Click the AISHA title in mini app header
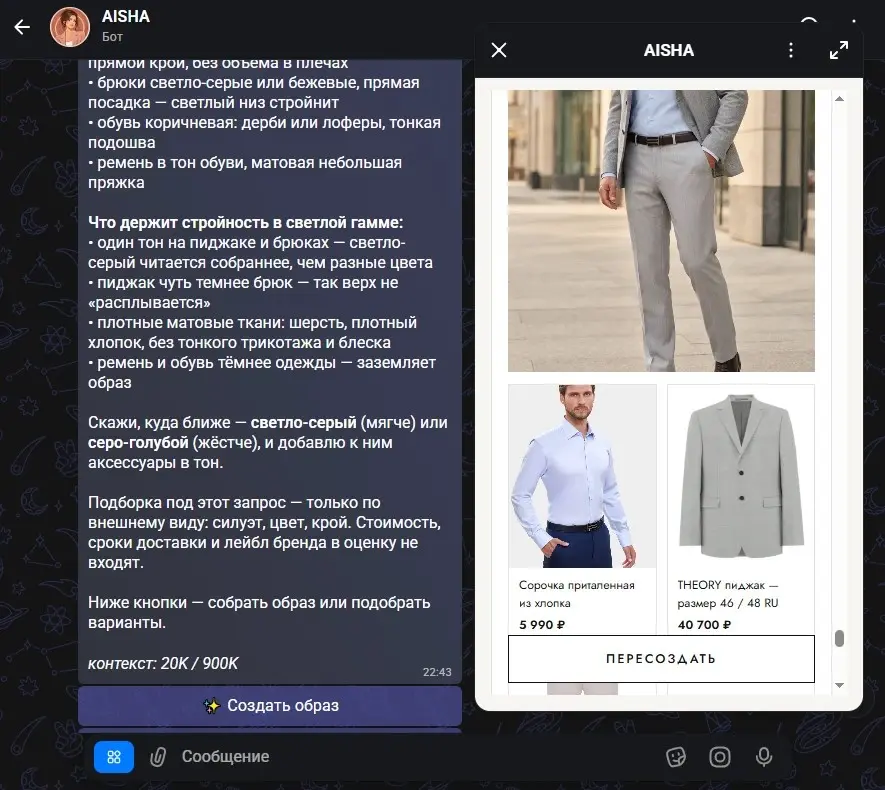Screen dimensions: 885x790 click(x=668, y=50)
